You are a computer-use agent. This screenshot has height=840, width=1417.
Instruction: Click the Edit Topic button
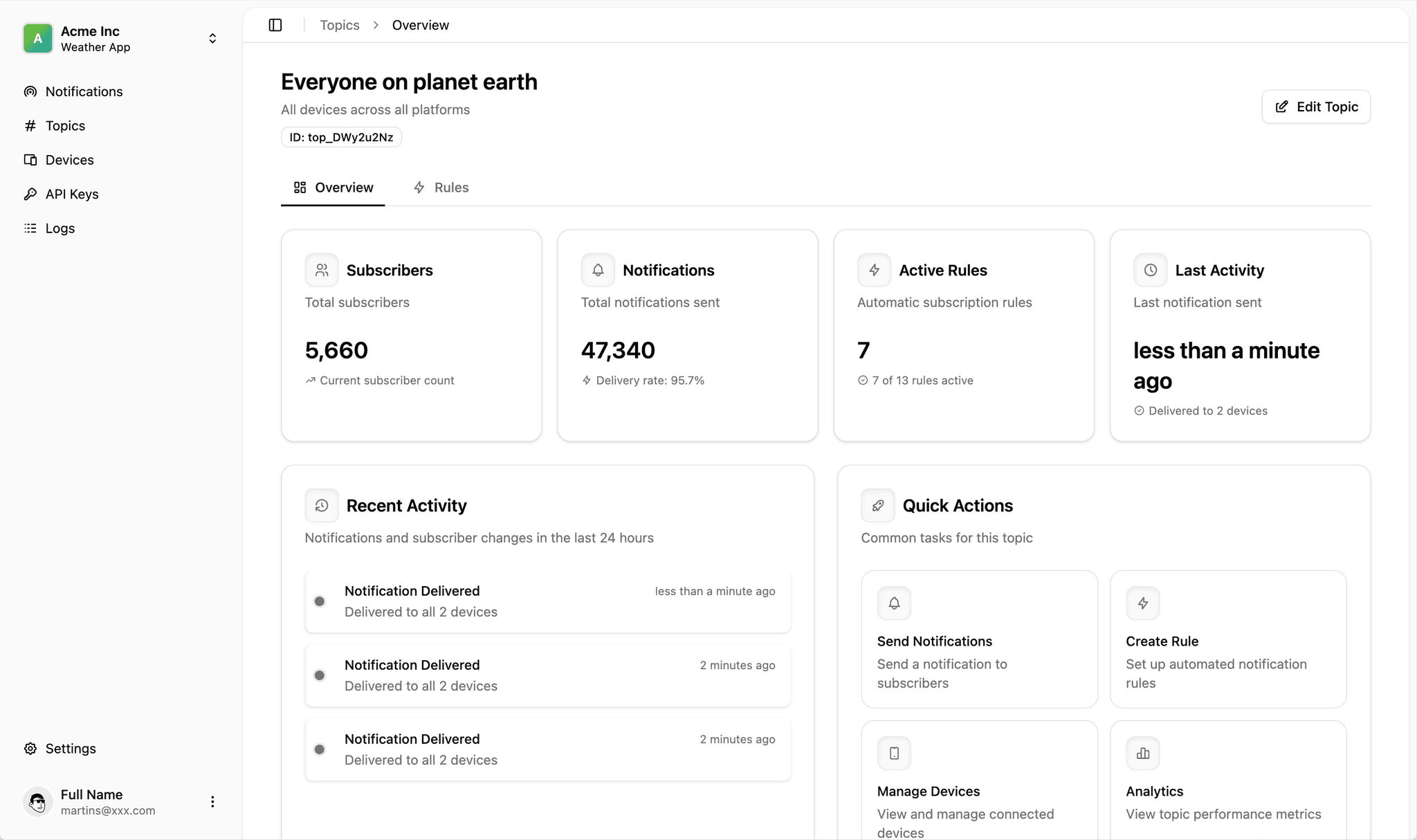pyautogui.click(x=1315, y=107)
